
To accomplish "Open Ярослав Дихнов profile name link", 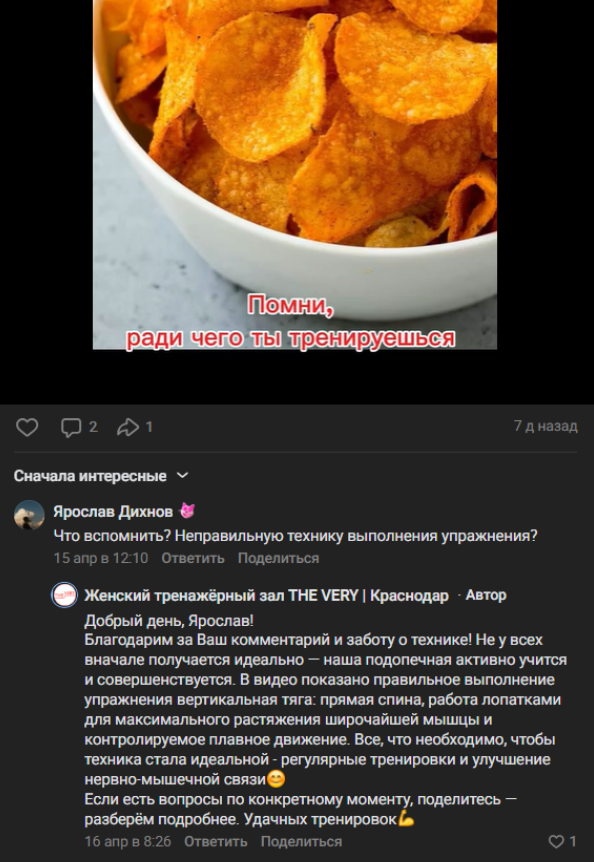I will click(113, 512).
